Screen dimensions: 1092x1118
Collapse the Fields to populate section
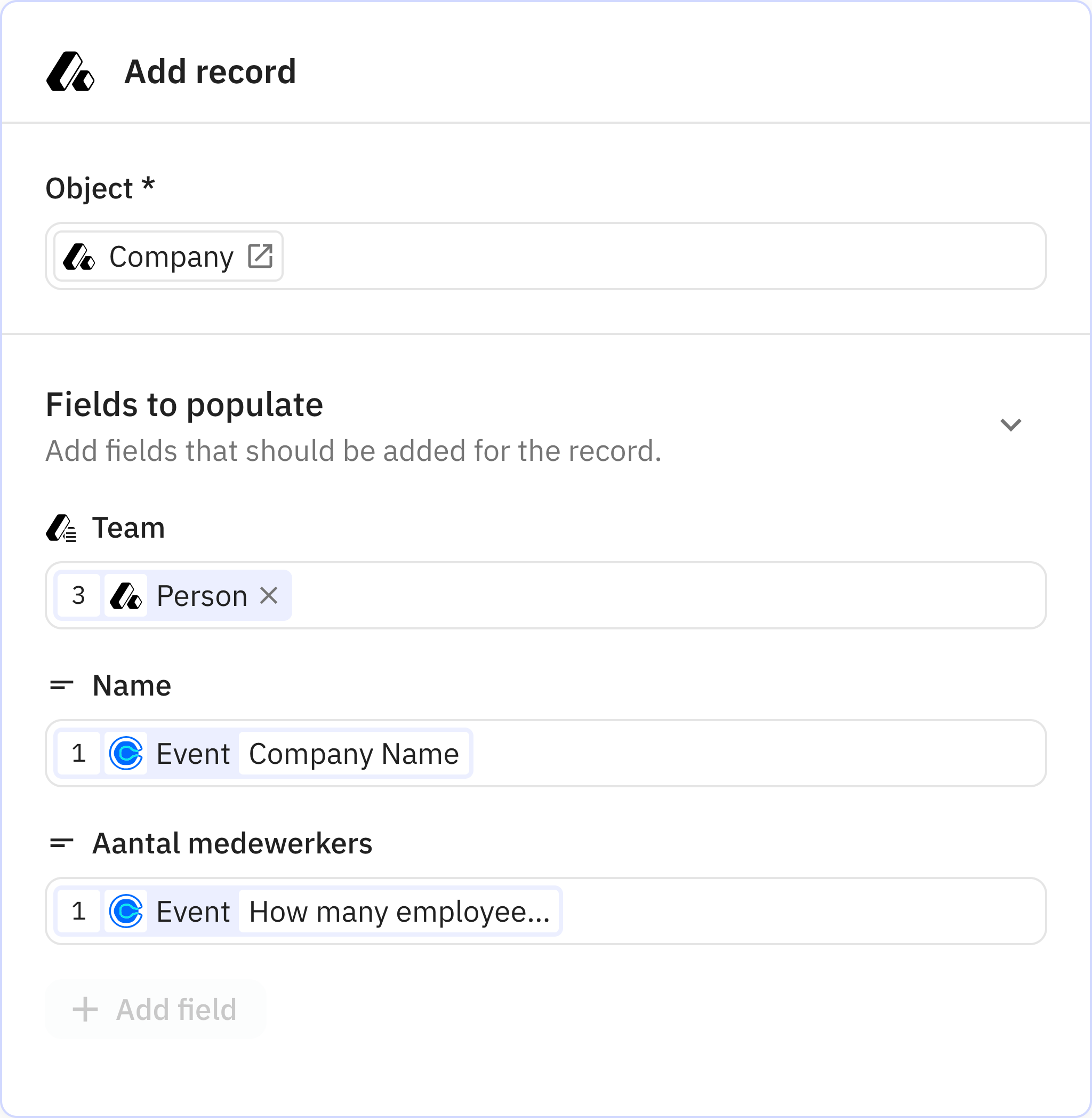[1010, 425]
